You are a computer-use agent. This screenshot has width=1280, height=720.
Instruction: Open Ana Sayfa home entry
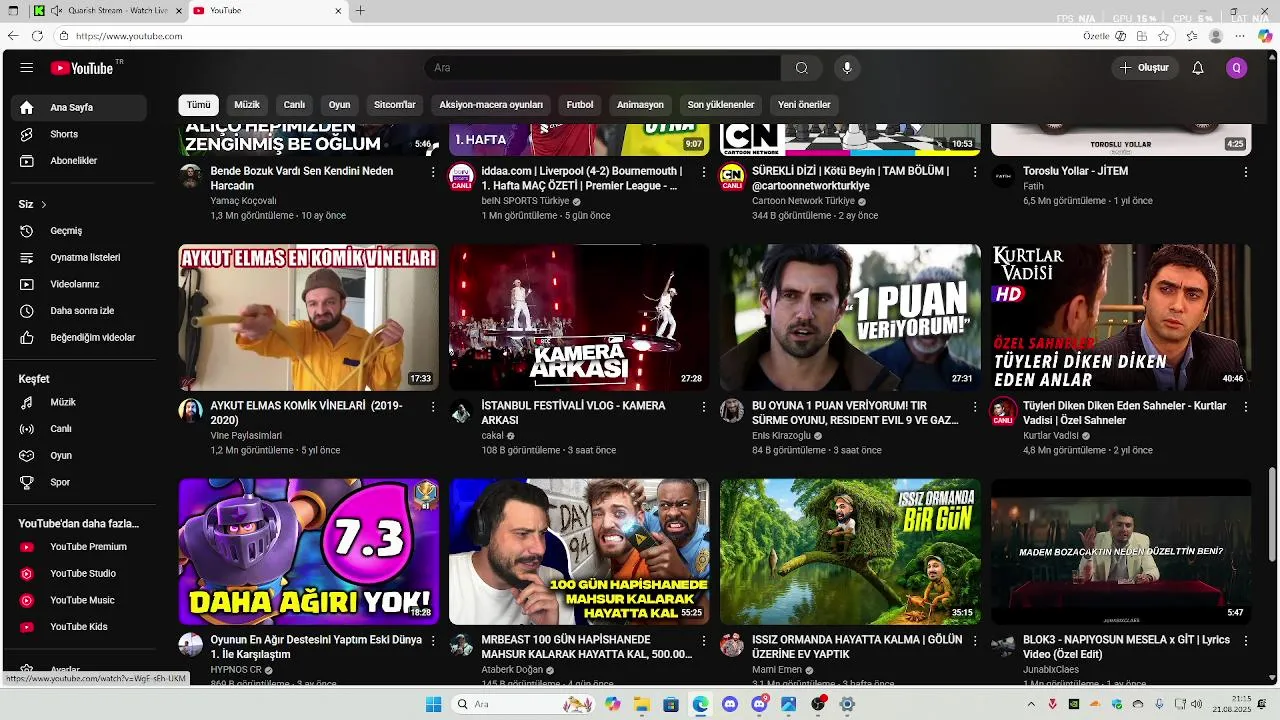tap(79, 107)
